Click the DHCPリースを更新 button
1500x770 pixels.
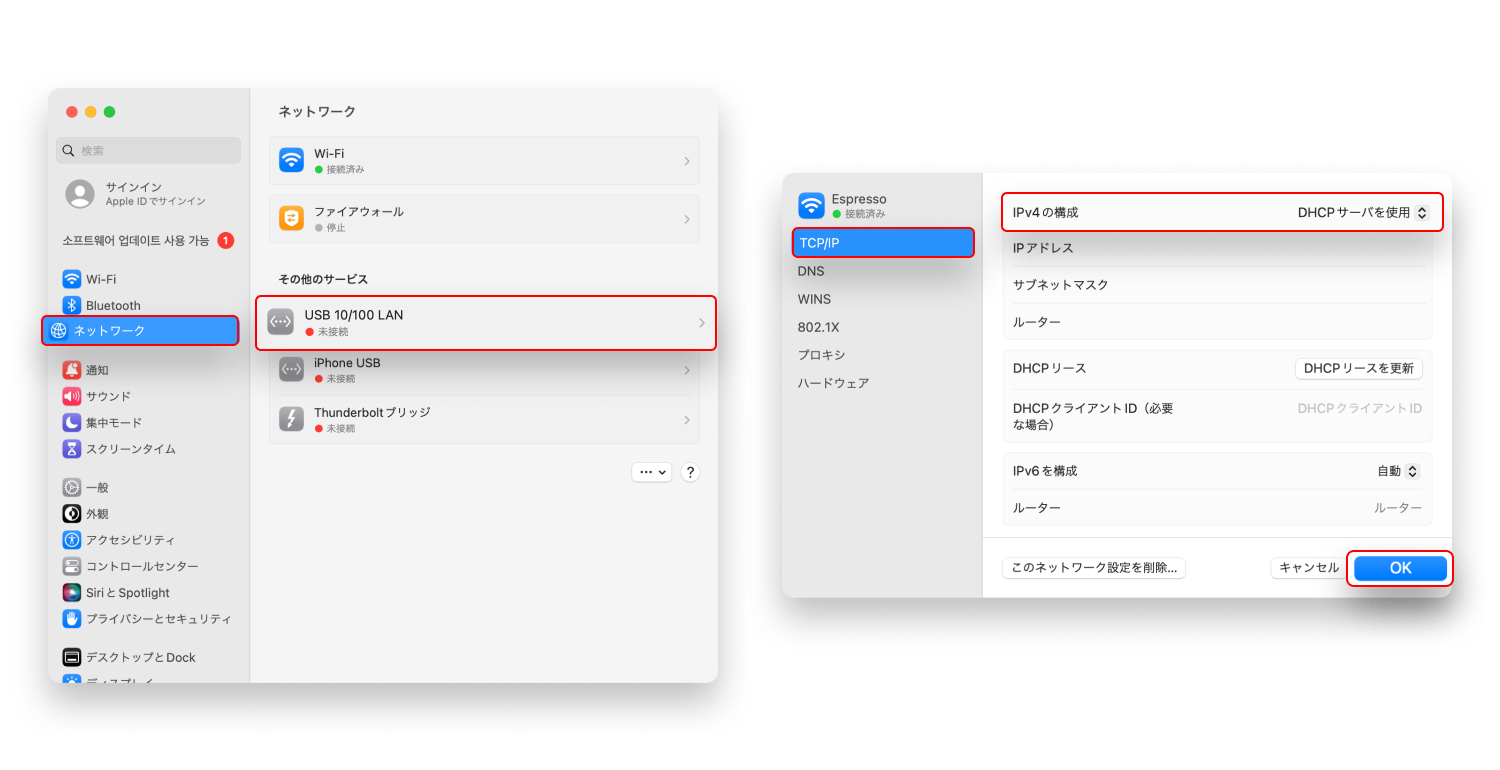click(1357, 368)
